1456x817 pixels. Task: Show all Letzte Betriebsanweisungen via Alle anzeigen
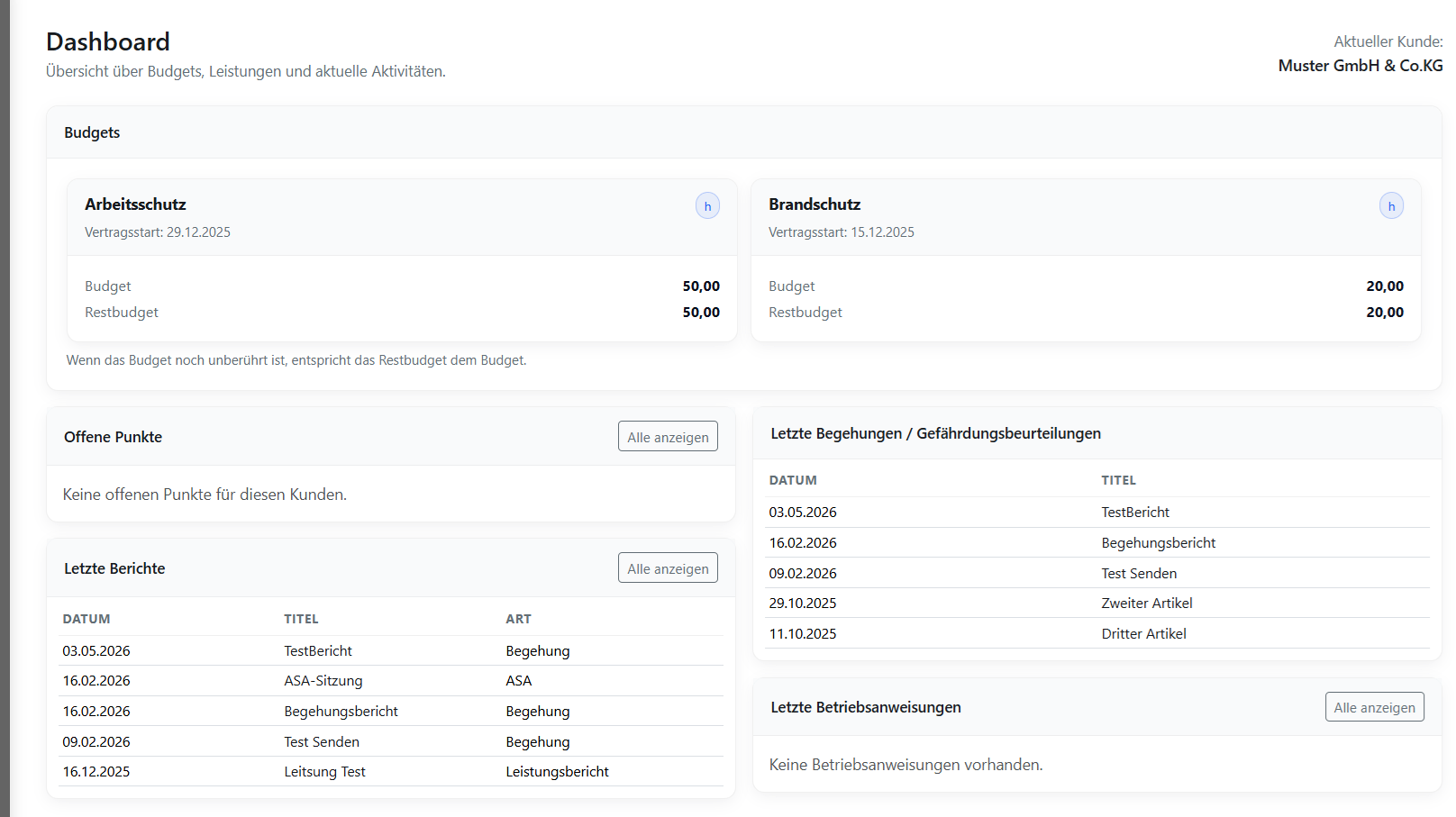1374,707
